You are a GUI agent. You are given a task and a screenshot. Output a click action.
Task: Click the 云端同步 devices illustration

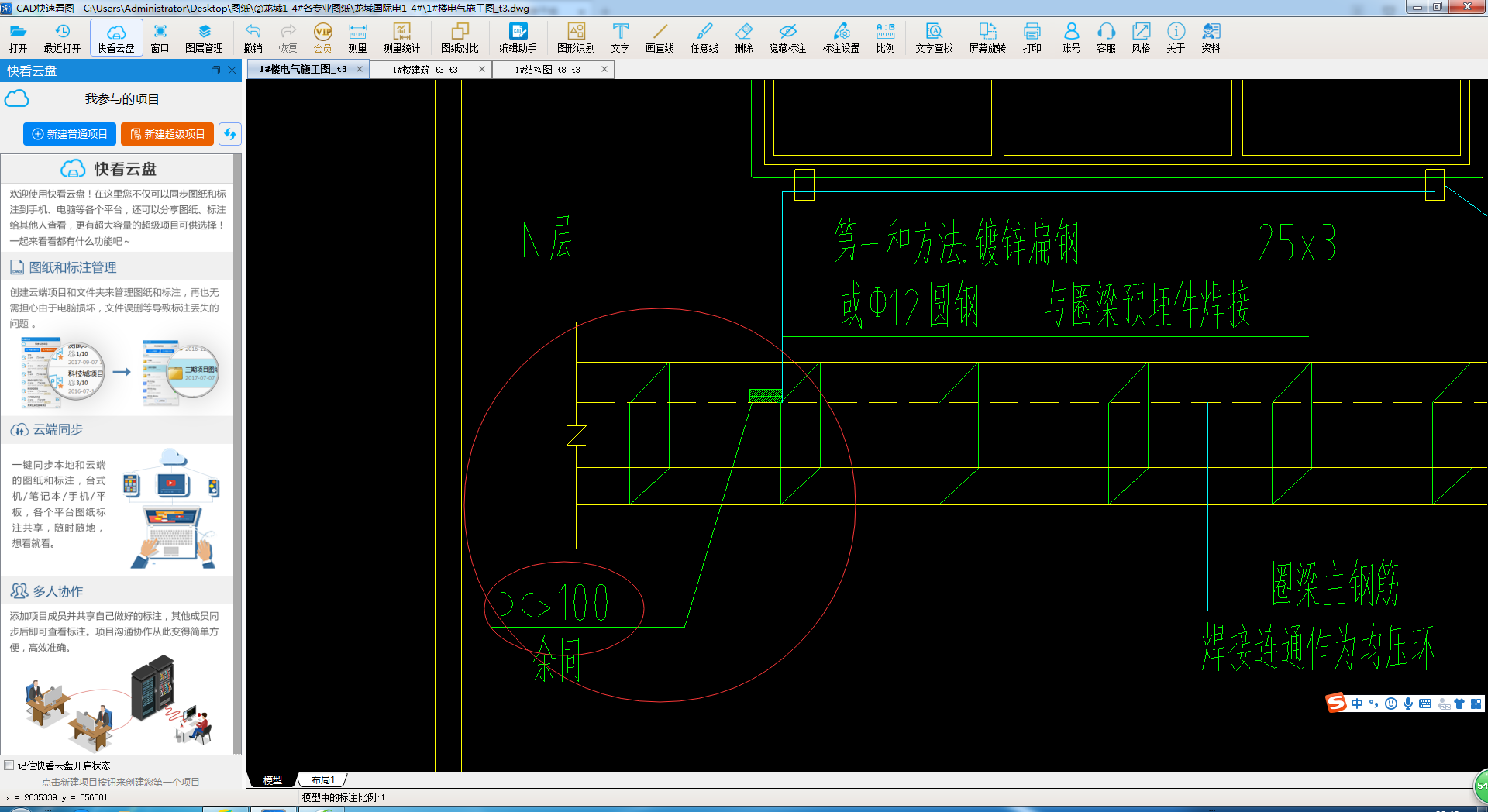click(171, 508)
